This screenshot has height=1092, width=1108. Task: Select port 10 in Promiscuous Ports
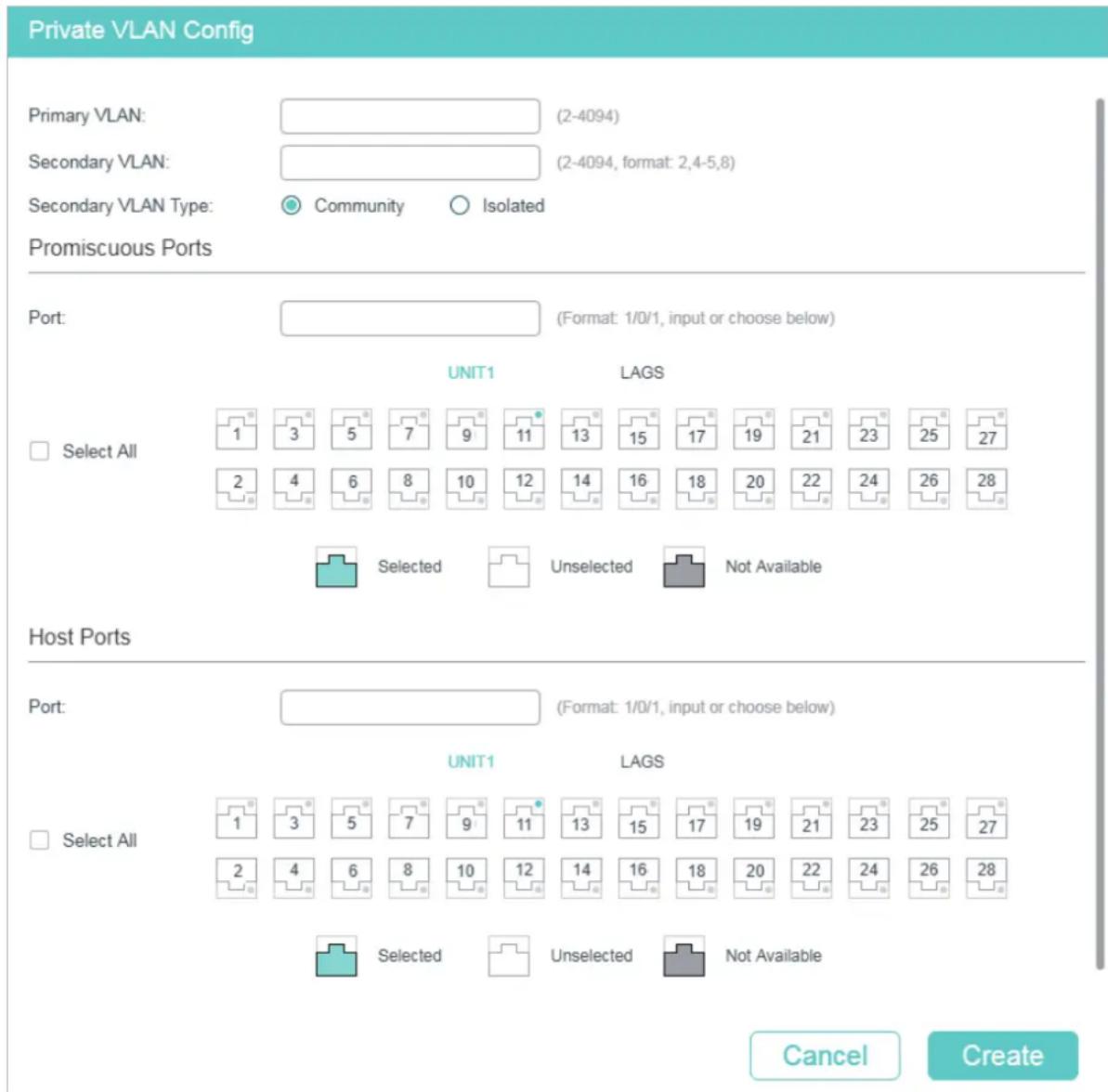[x=466, y=488]
